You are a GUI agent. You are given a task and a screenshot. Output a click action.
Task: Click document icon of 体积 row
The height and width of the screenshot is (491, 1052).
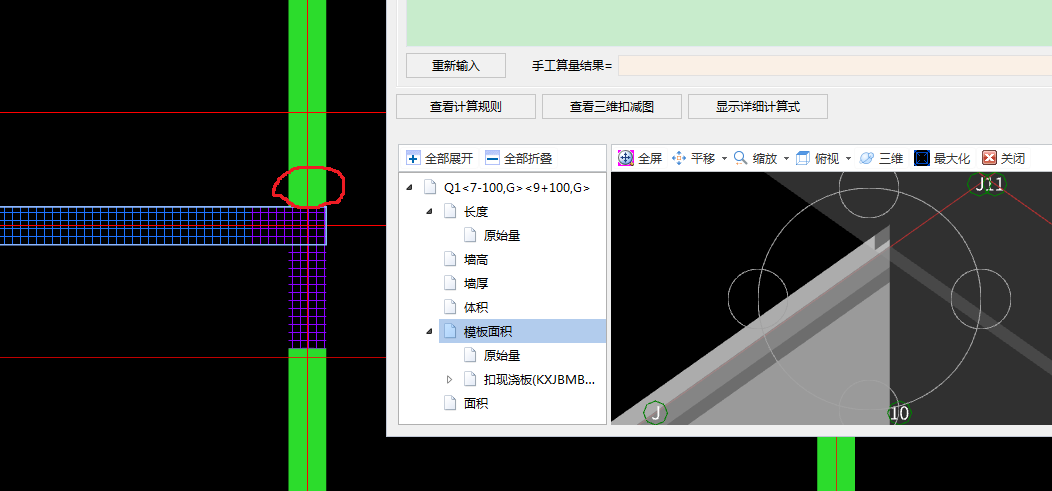point(450,307)
